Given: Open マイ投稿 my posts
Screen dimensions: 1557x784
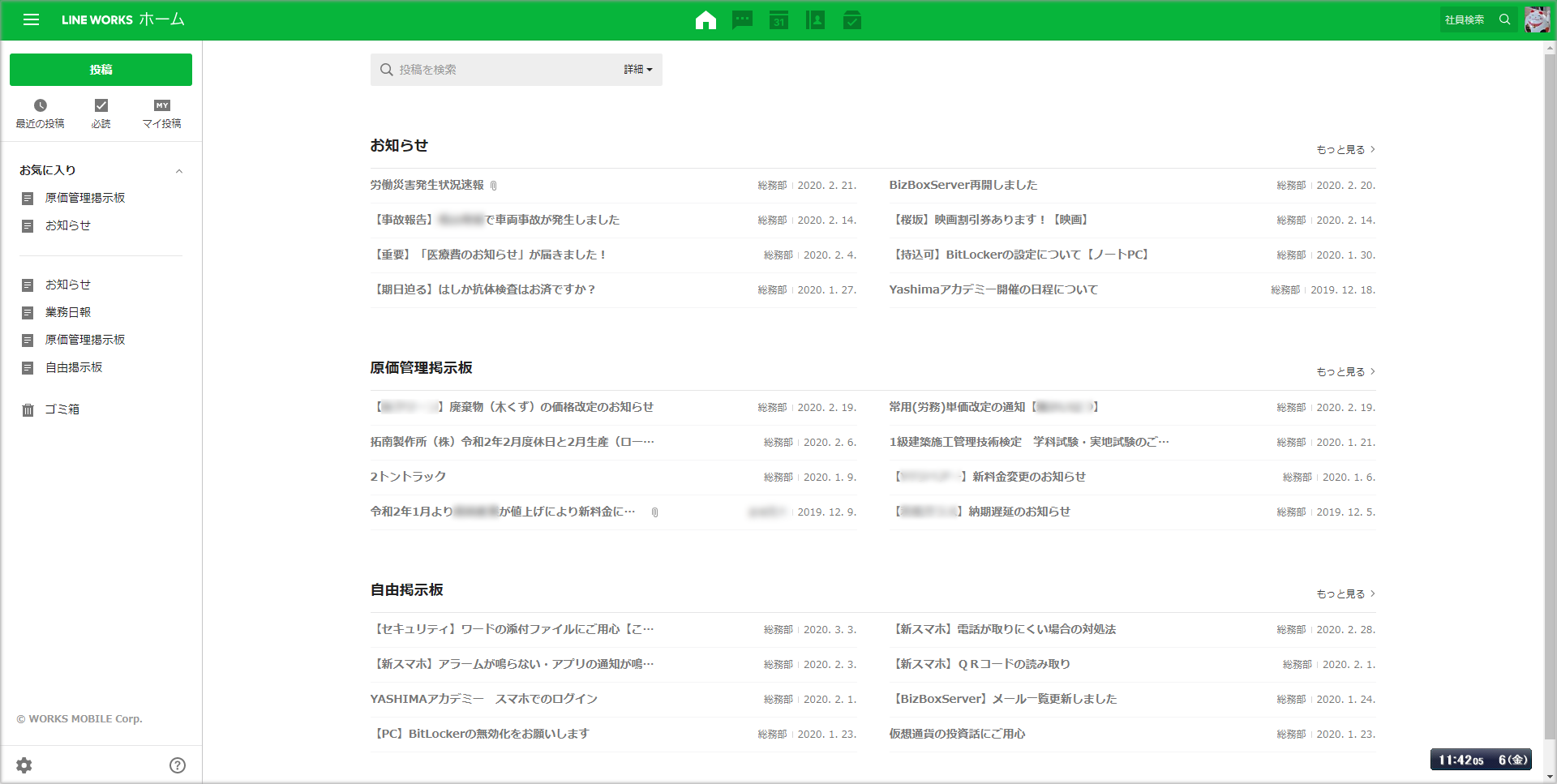Looking at the screenshot, I should tap(162, 114).
